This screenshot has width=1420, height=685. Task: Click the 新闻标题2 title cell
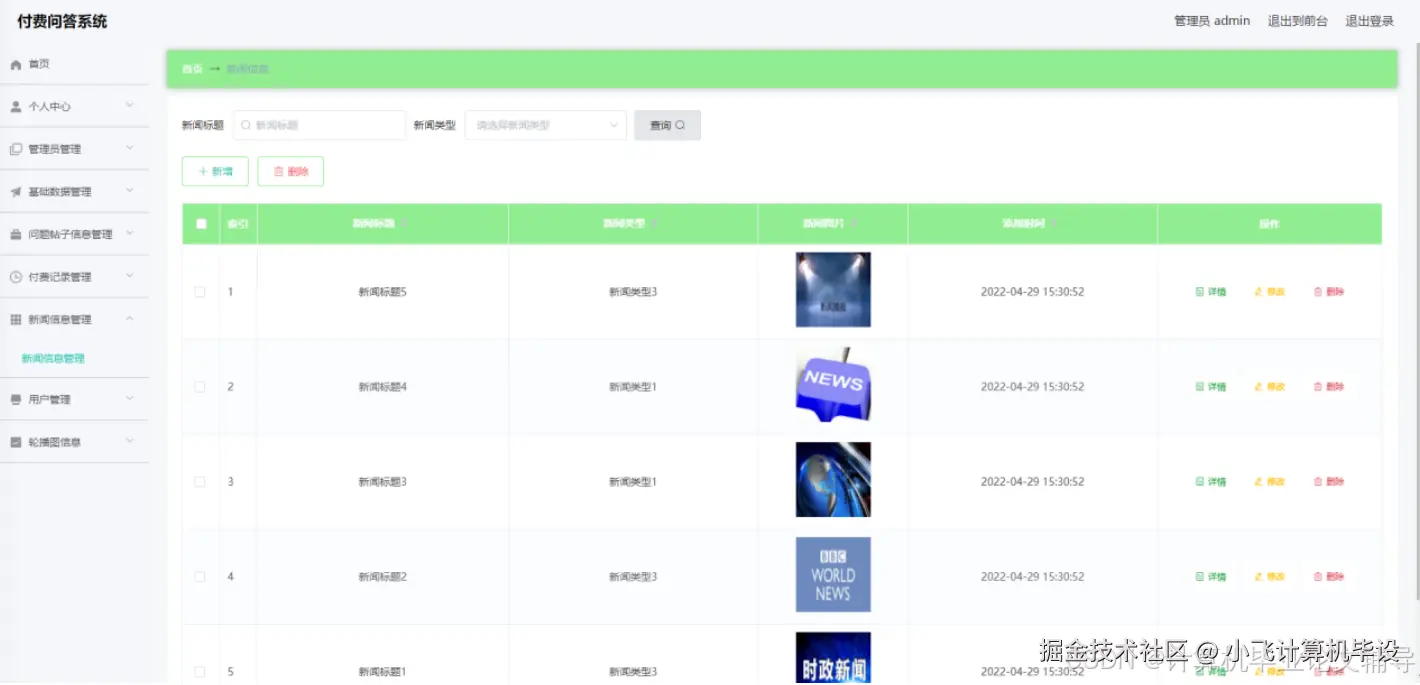click(383, 577)
